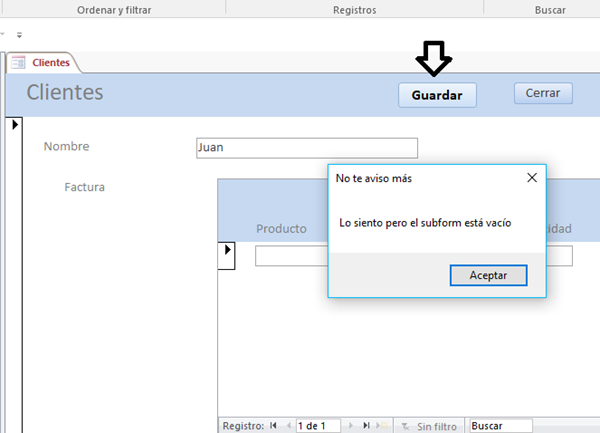
Task: Close the 'No te aviso más' dialog
Action: click(532, 177)
